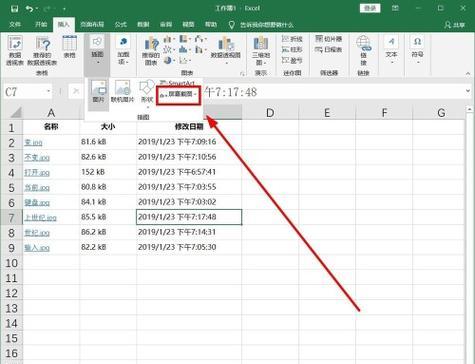Insert a hierarchy chart

coord(185,39)
